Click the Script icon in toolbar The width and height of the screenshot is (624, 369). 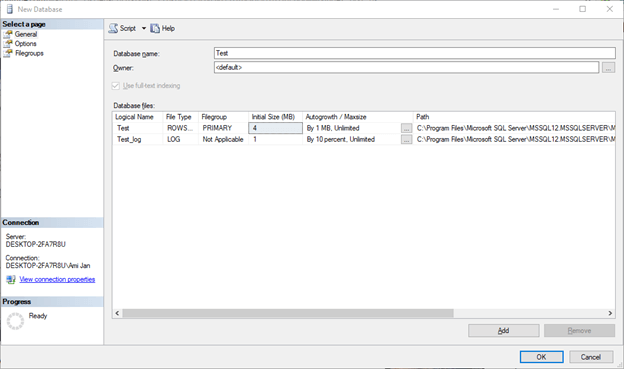[113, 28]
